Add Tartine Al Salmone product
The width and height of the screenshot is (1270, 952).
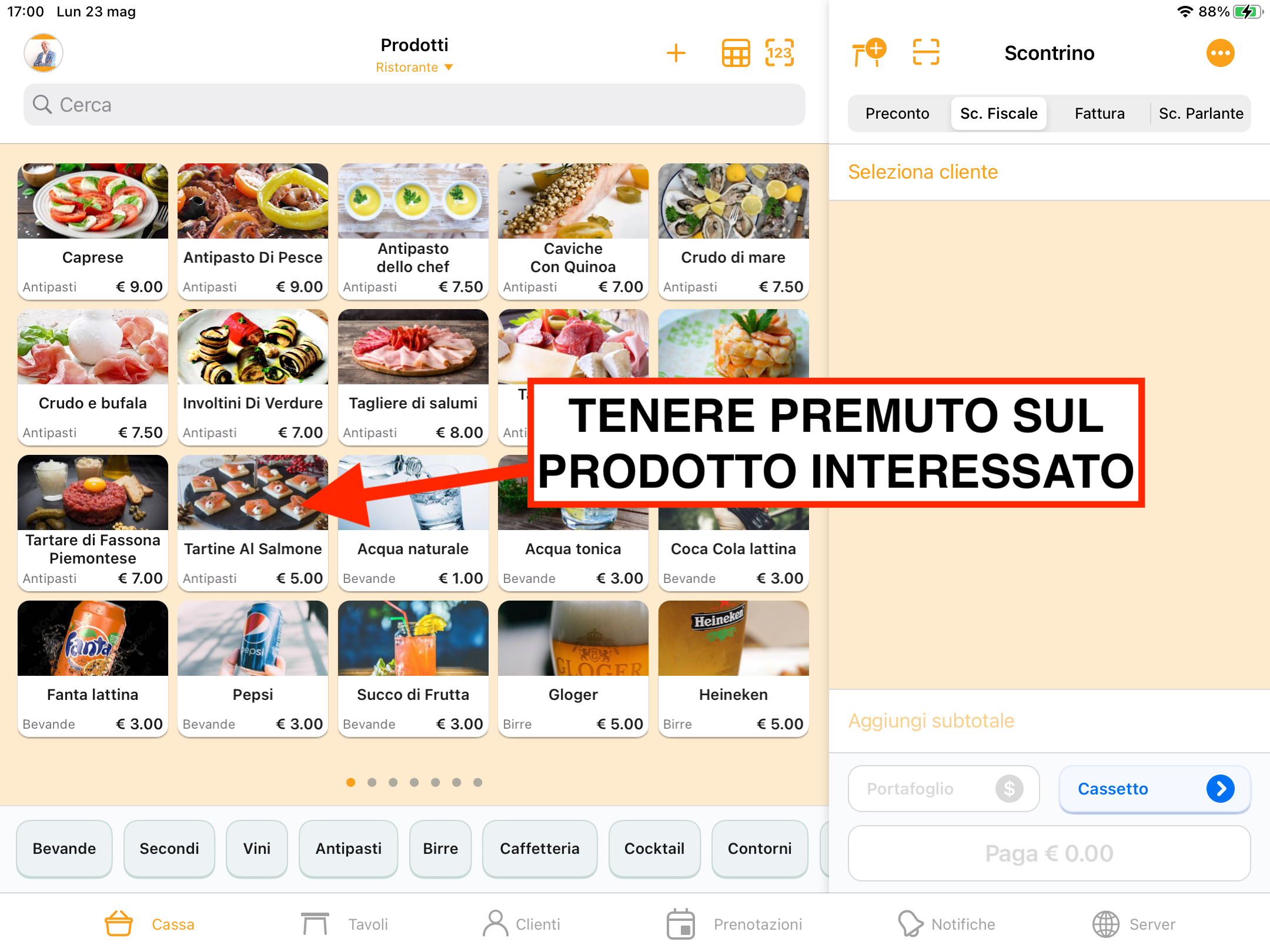click(253, 522)
